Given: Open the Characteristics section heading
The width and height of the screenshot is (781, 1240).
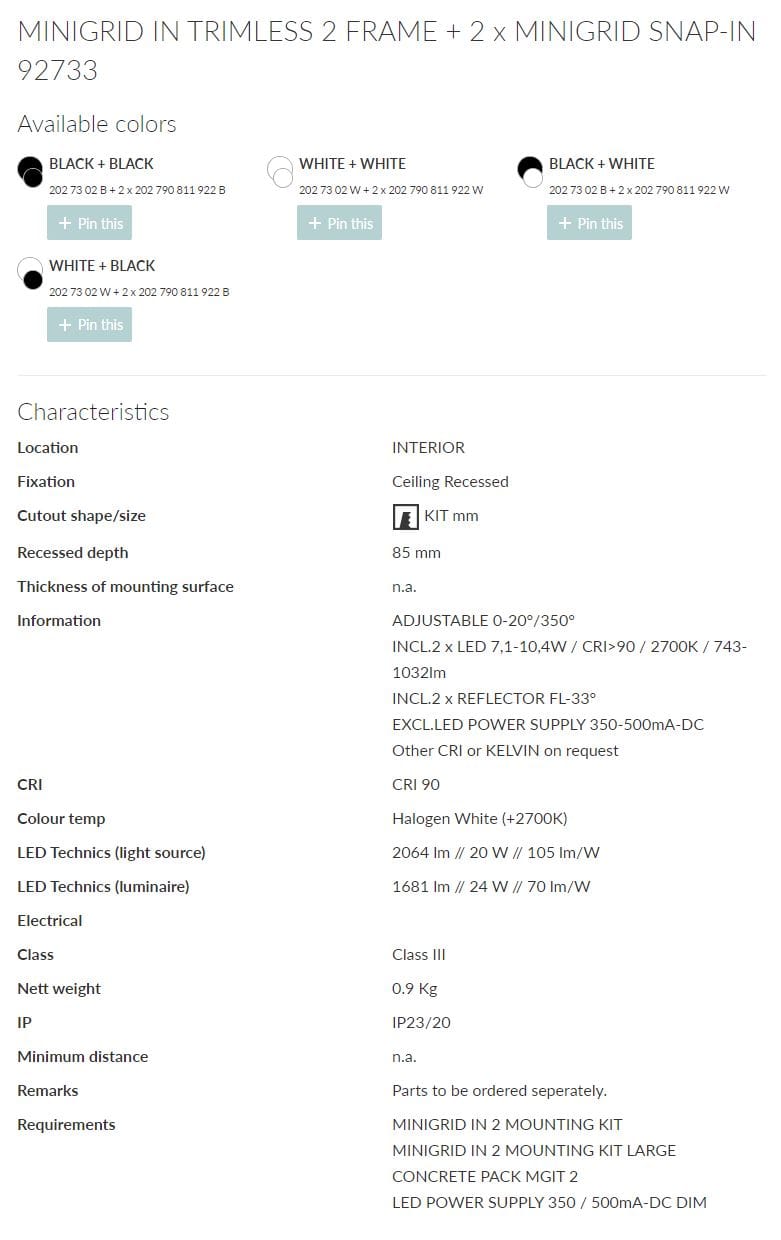Looking at the screenshot, I should (x=93, y=411).
